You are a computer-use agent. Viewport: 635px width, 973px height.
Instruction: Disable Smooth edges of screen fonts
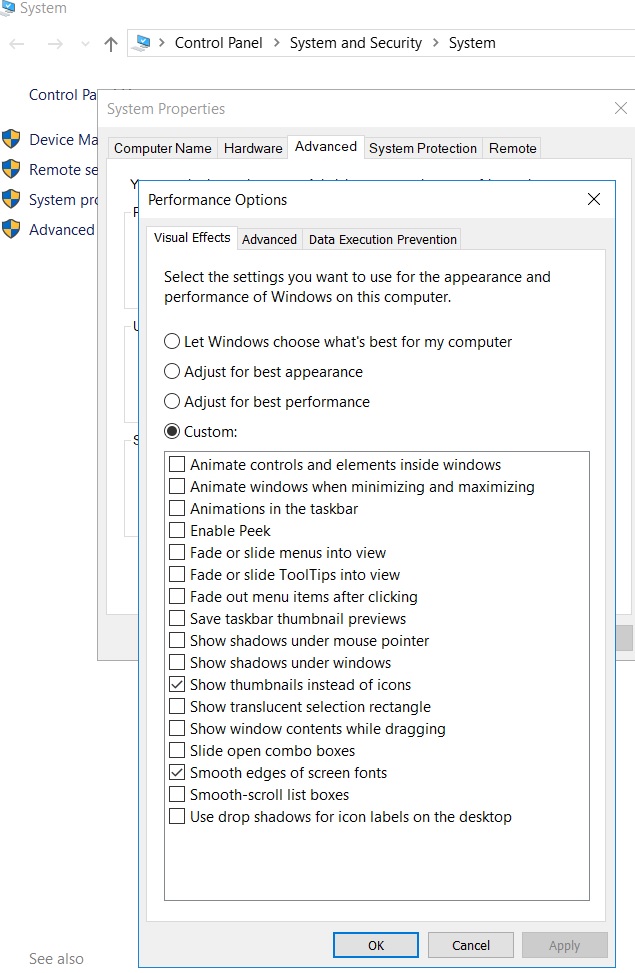pos(177,773)
